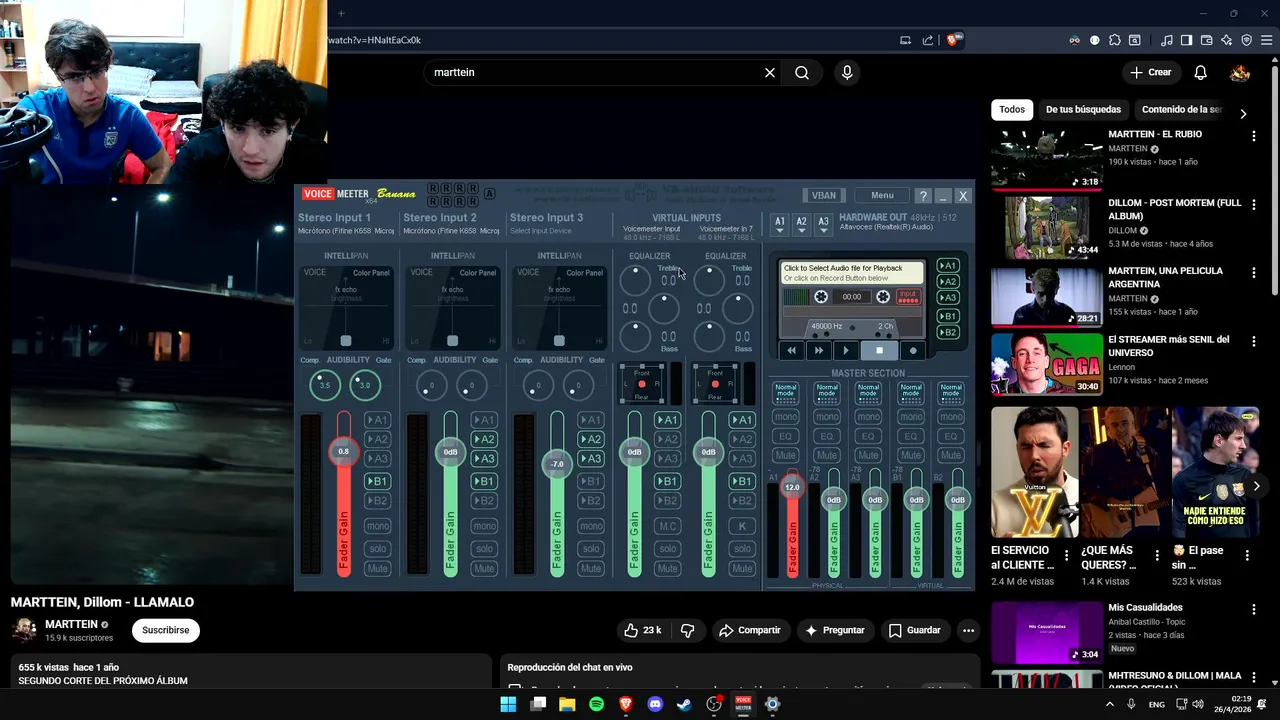The width and height of the screenshot is (1280, 720).
Task: Click the A1 master fader knob at 12.0
Action: point(792,487)
